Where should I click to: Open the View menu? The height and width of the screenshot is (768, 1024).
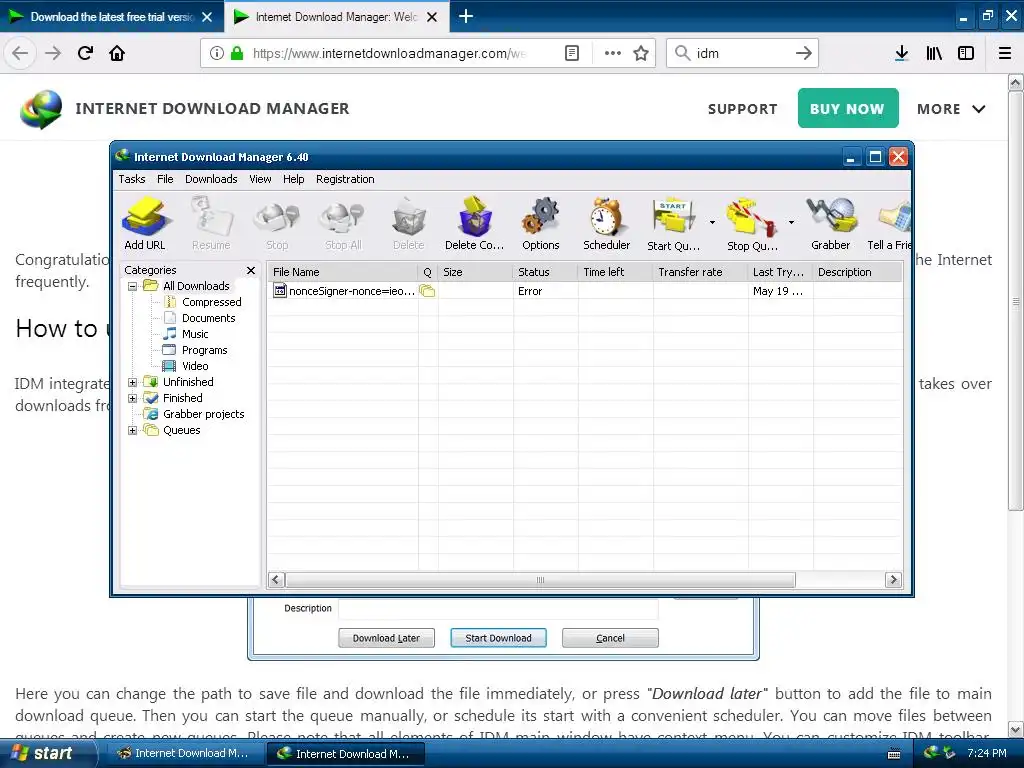coord(260,179)
